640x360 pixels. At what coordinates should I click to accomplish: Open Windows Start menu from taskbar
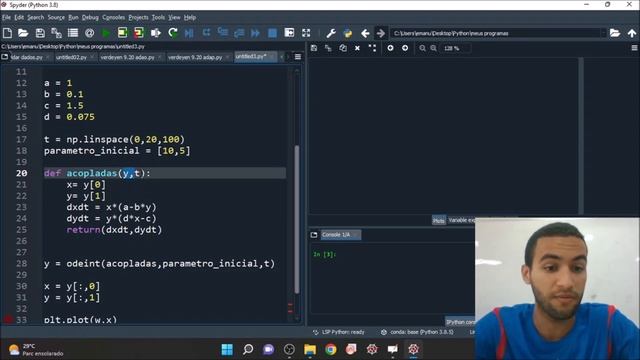[227, 349]
